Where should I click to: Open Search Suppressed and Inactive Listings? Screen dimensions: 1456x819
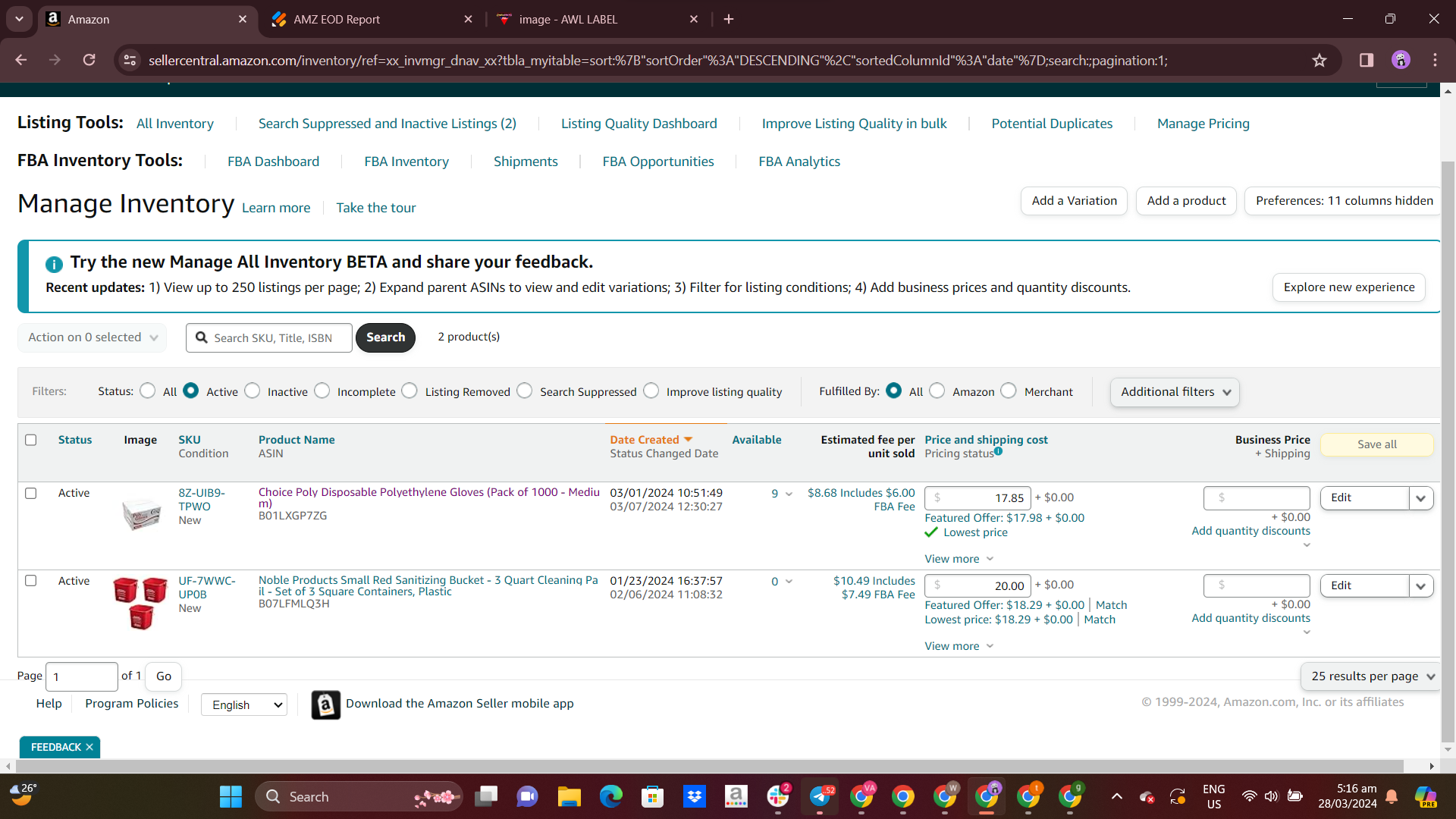pos(388,124)
